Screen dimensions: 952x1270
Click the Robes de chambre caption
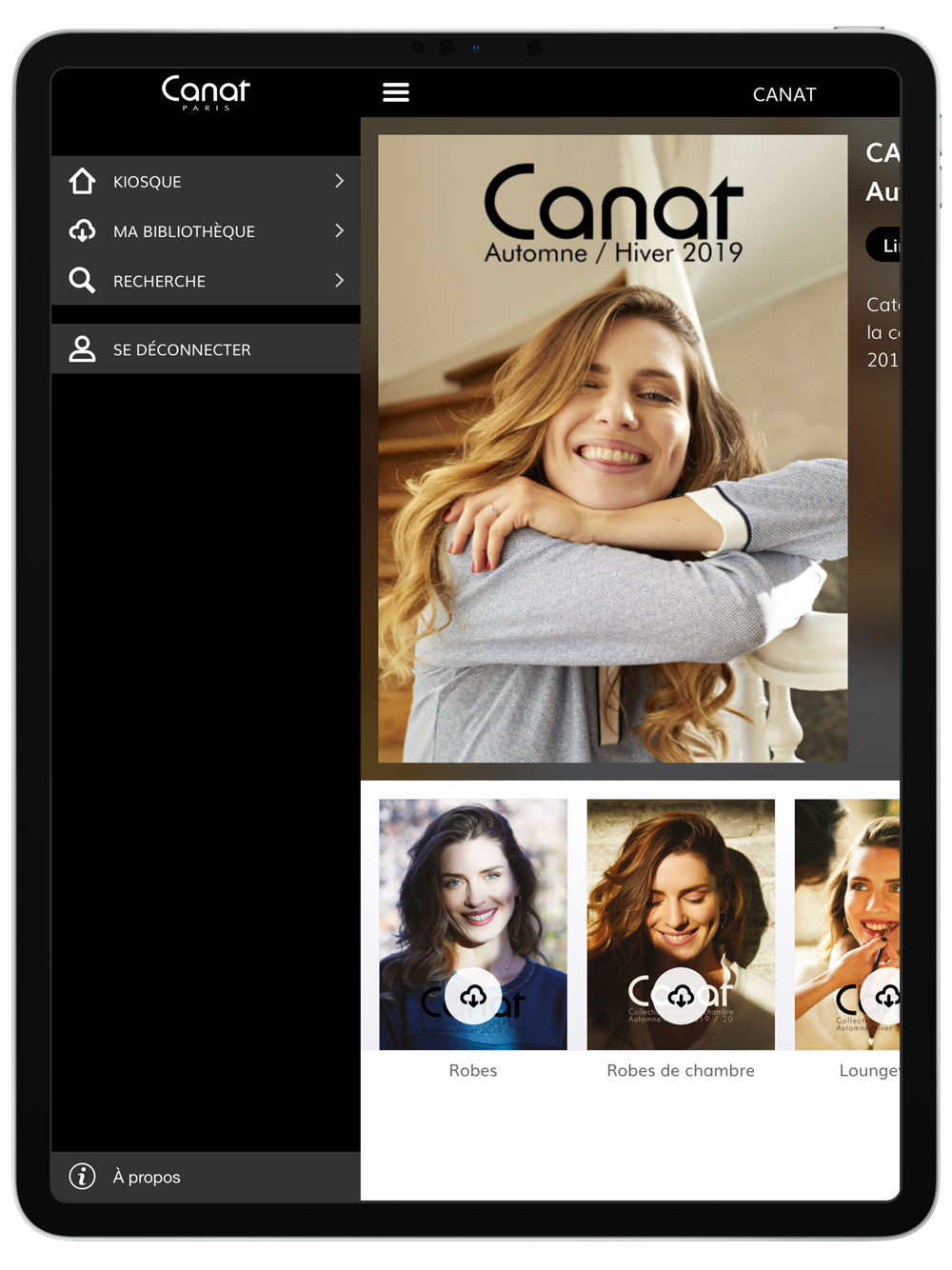click(681, 1070)
